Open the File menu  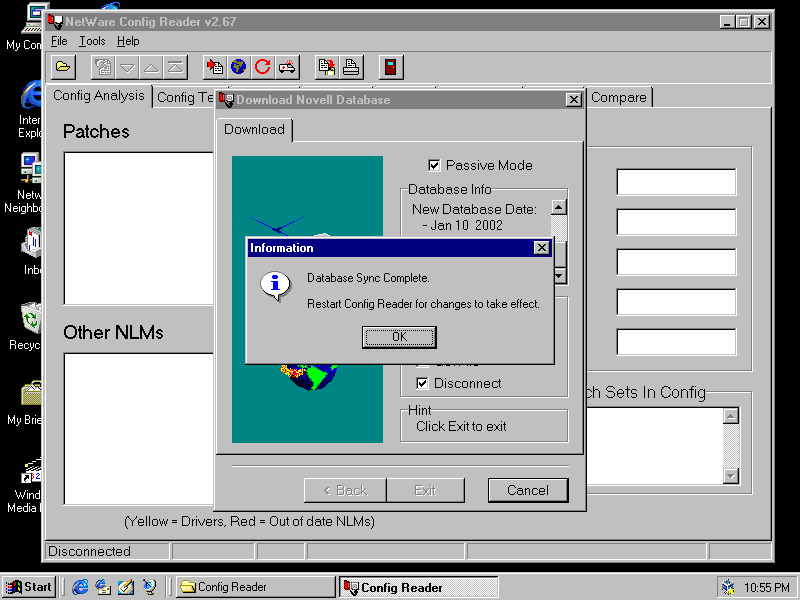(x=59, y=41)
